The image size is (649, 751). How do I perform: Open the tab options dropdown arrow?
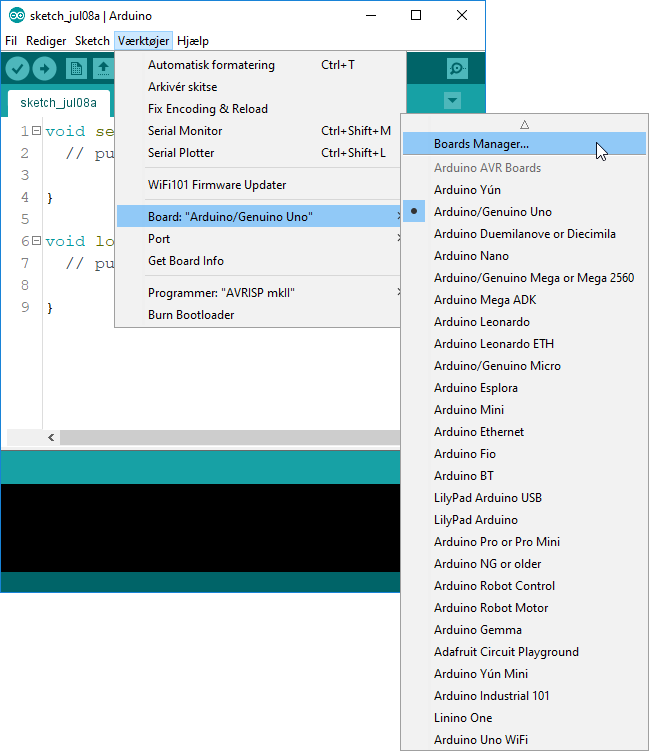pyautogui.click(x=452, y=101)
